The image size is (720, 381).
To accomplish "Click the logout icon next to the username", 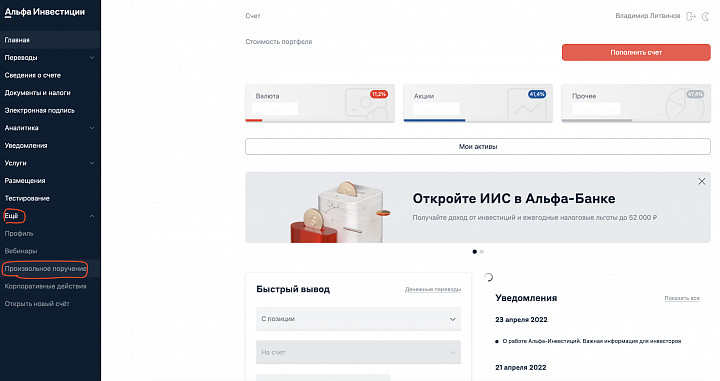I will tap(691, 17).
